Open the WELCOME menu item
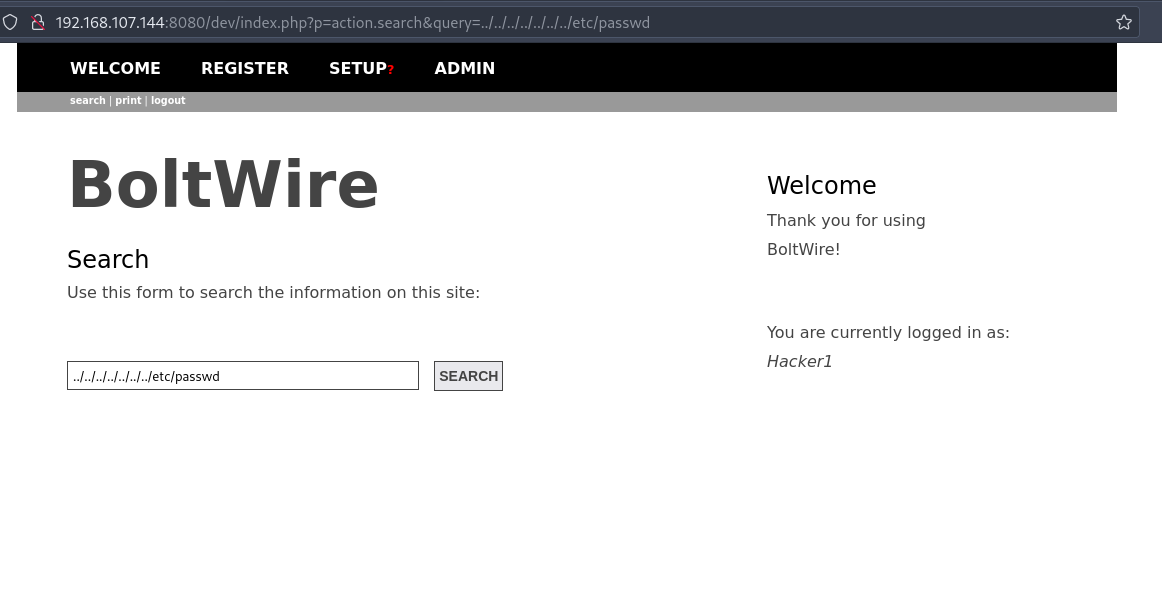The width and height of the screenshot is (1162, 613). point(115,68)
